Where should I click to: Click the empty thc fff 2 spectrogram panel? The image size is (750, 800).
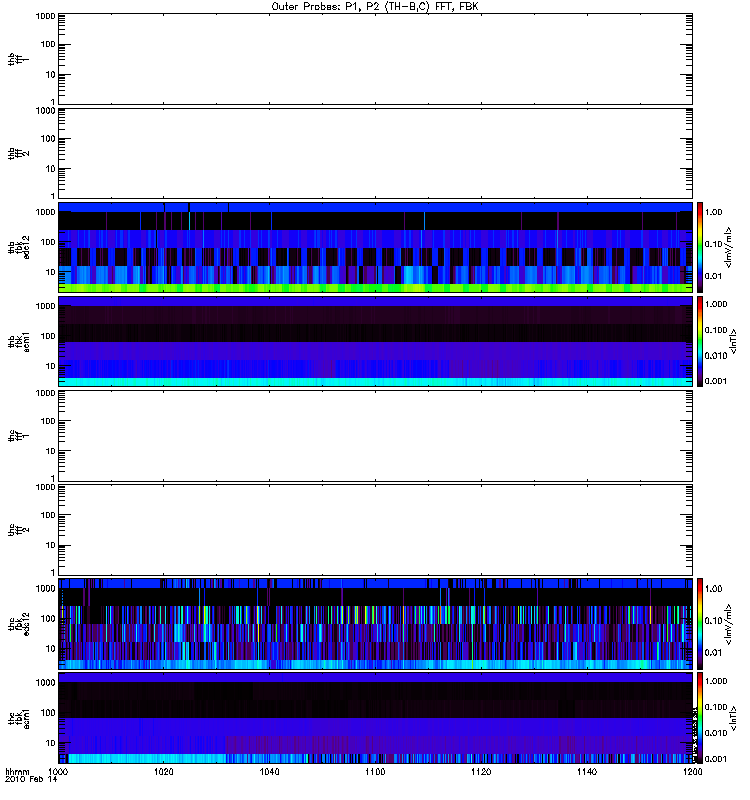[375, 530]
